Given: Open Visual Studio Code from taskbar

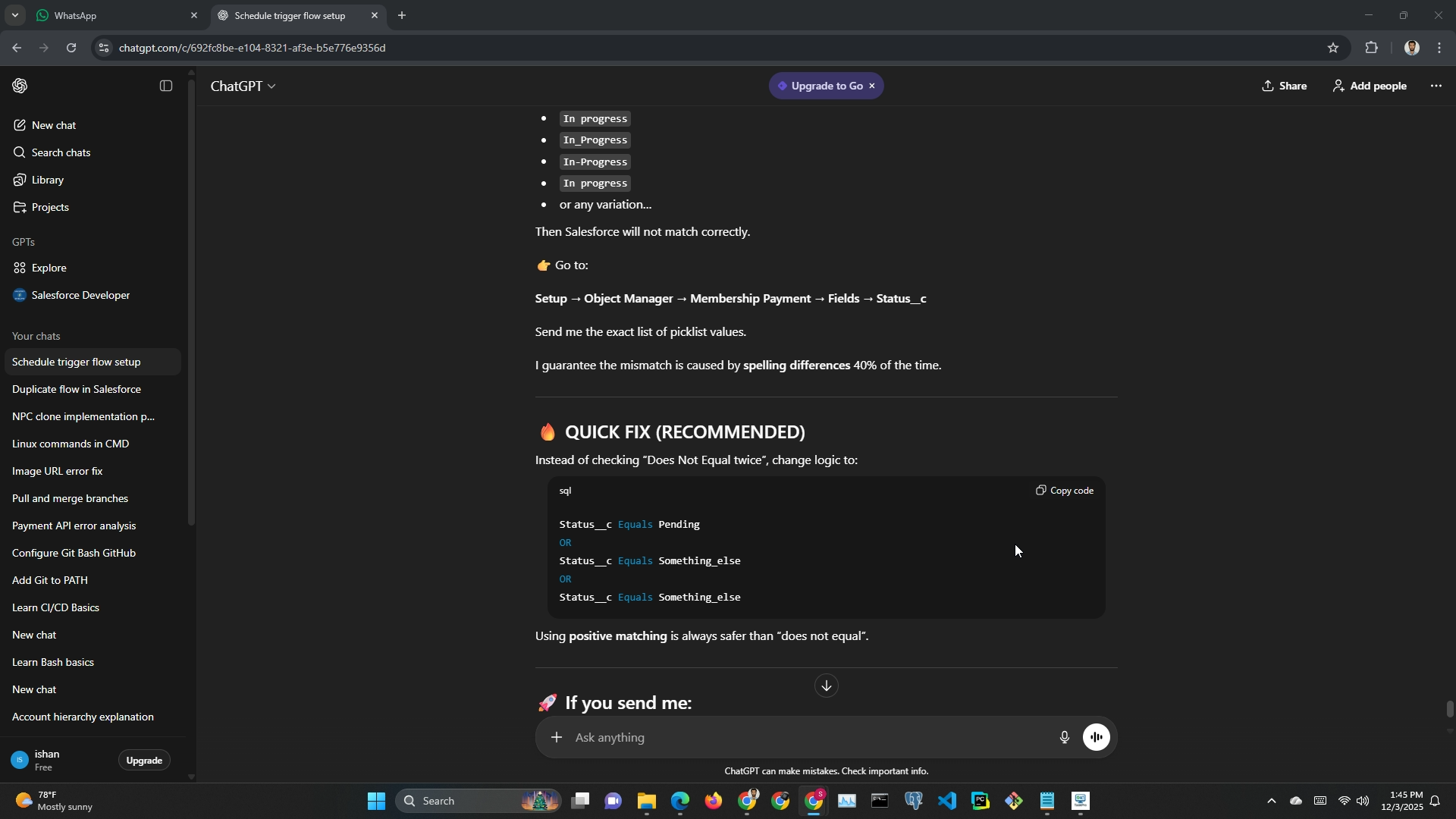Looking at the screenshot, I should click(x=947, y=801).
